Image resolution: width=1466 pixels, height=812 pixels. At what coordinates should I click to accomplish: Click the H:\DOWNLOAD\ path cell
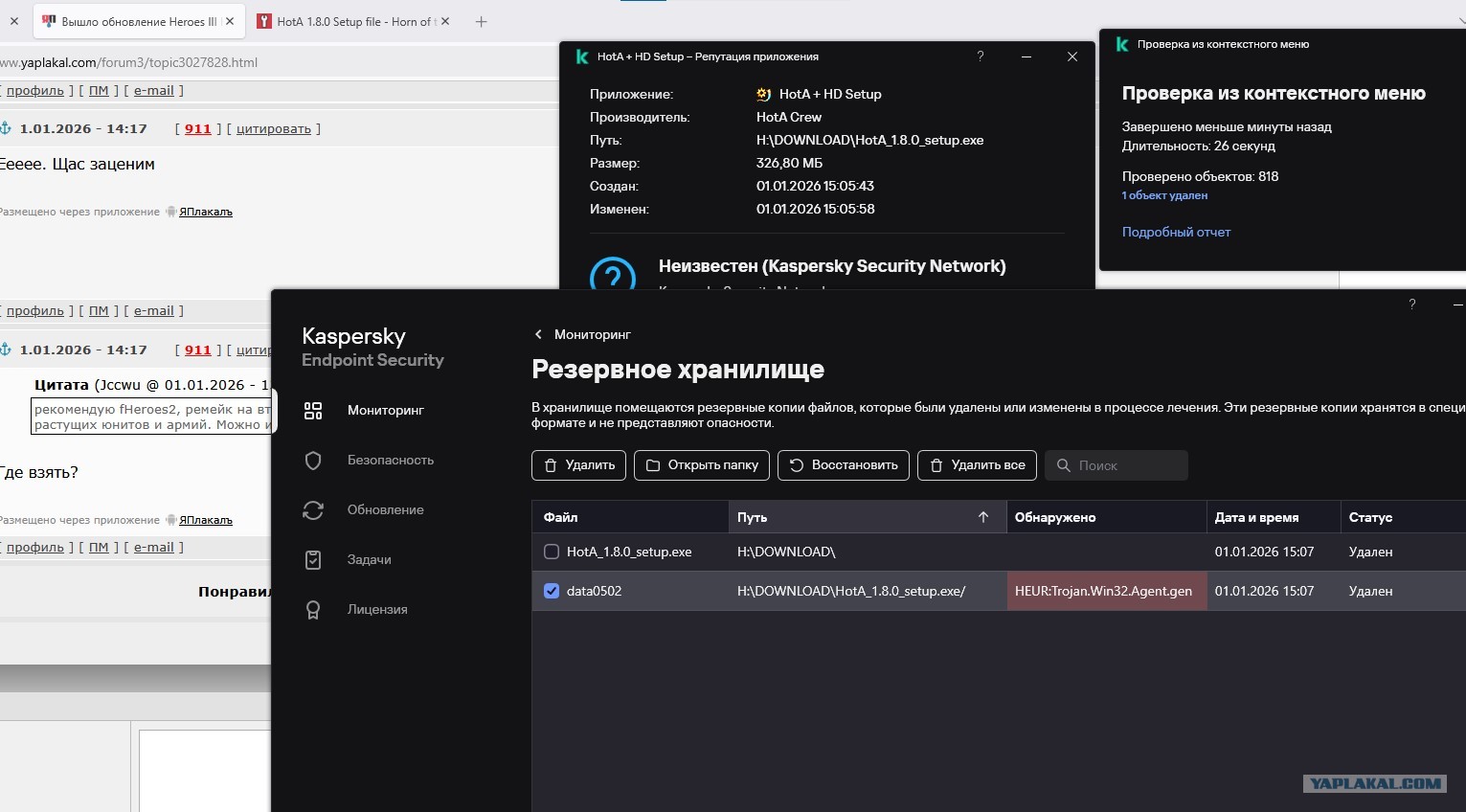coord(786,552)
